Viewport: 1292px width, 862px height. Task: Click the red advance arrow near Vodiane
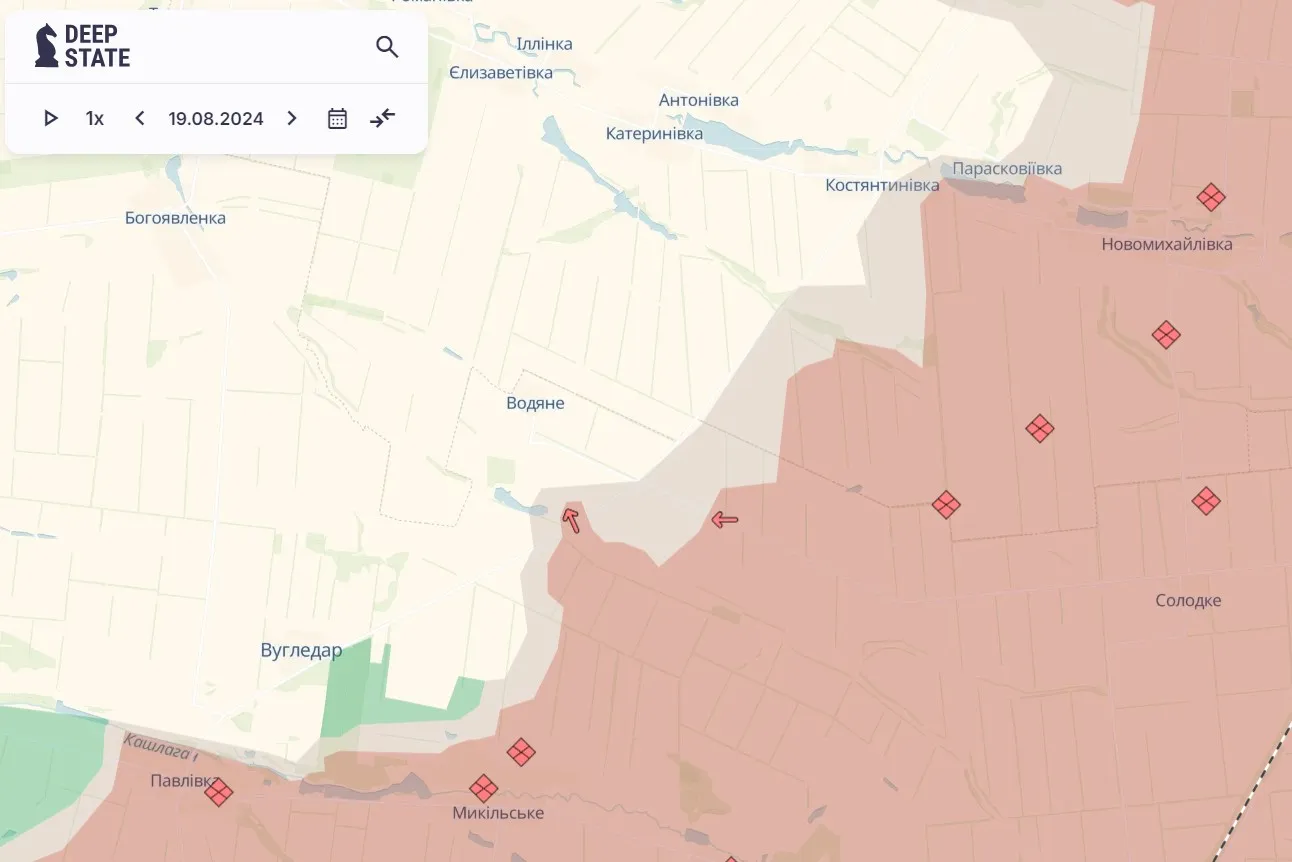(570, 520)
